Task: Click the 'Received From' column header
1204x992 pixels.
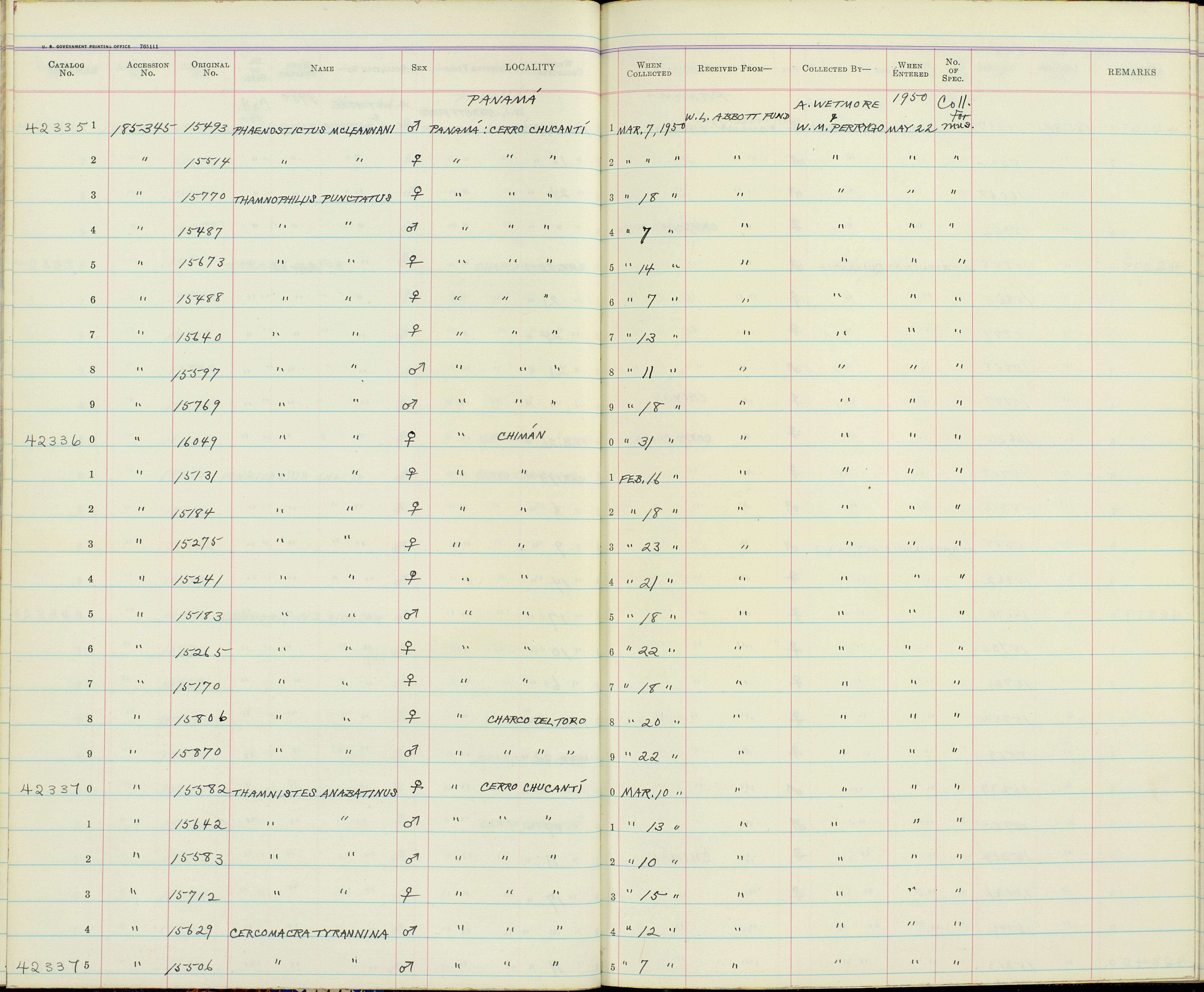Action: (734, 68)
